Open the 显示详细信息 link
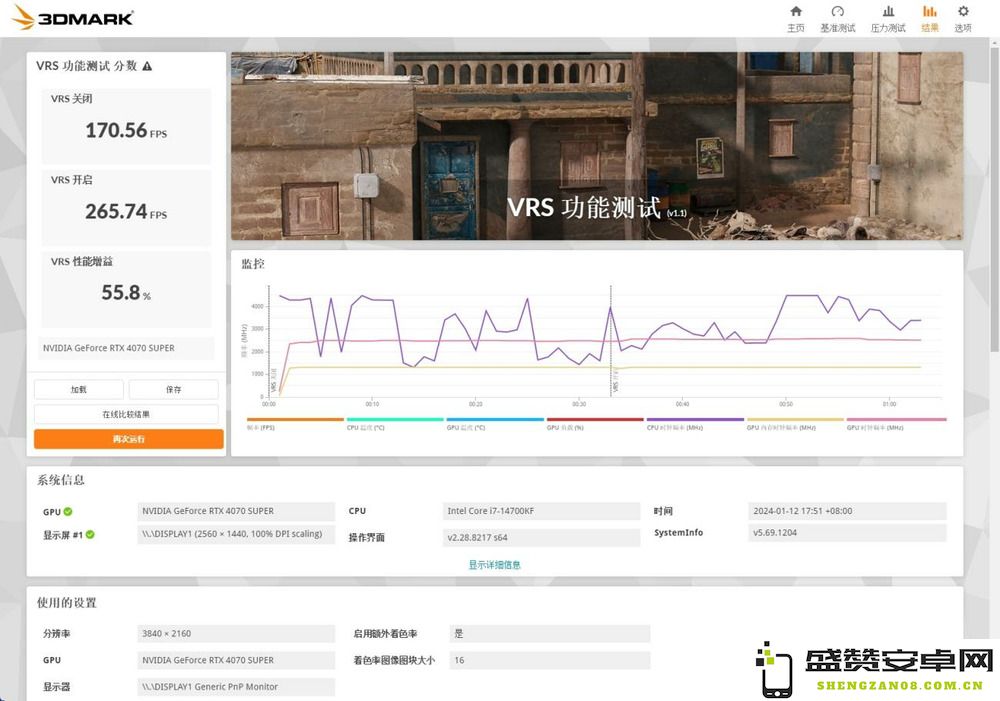1000x701 pixels. click(494, 564)
